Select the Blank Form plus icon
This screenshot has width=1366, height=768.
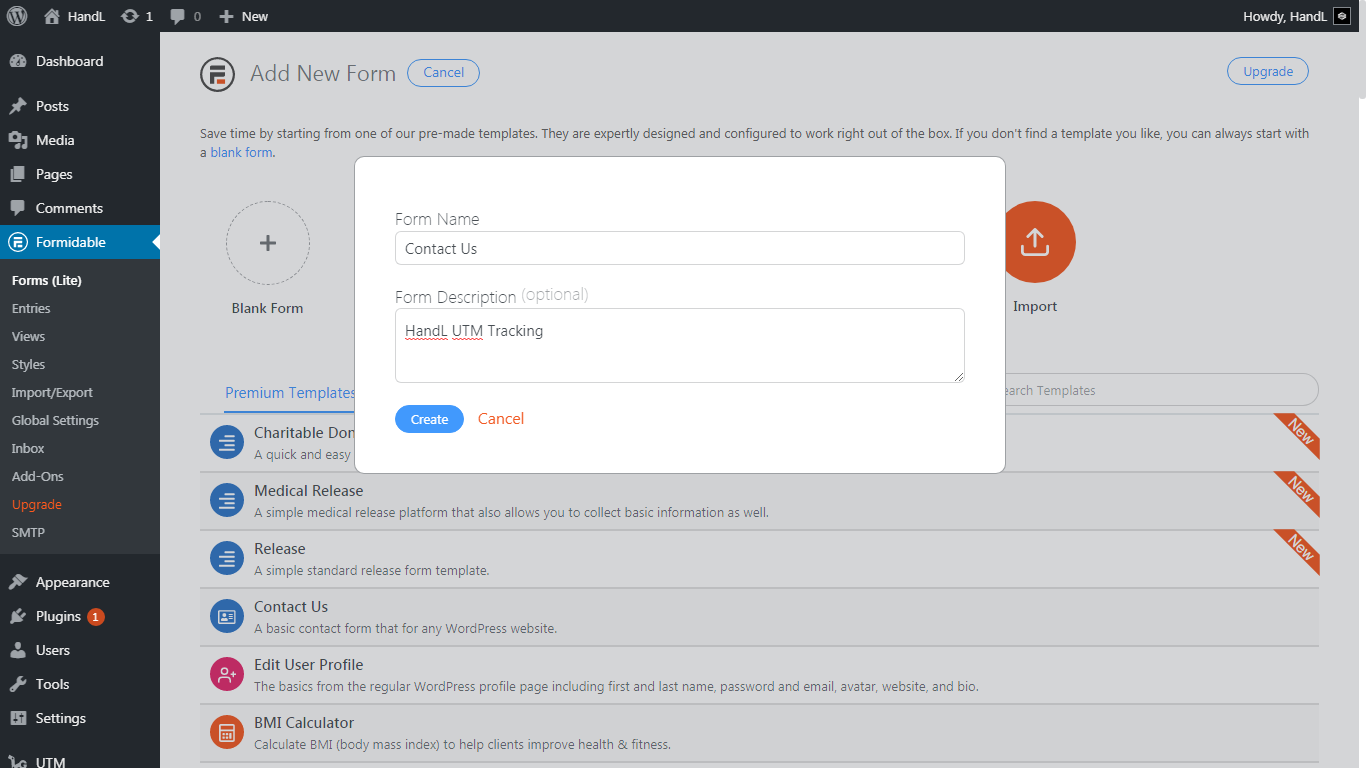pyautogui.click(x=268, y=243)
